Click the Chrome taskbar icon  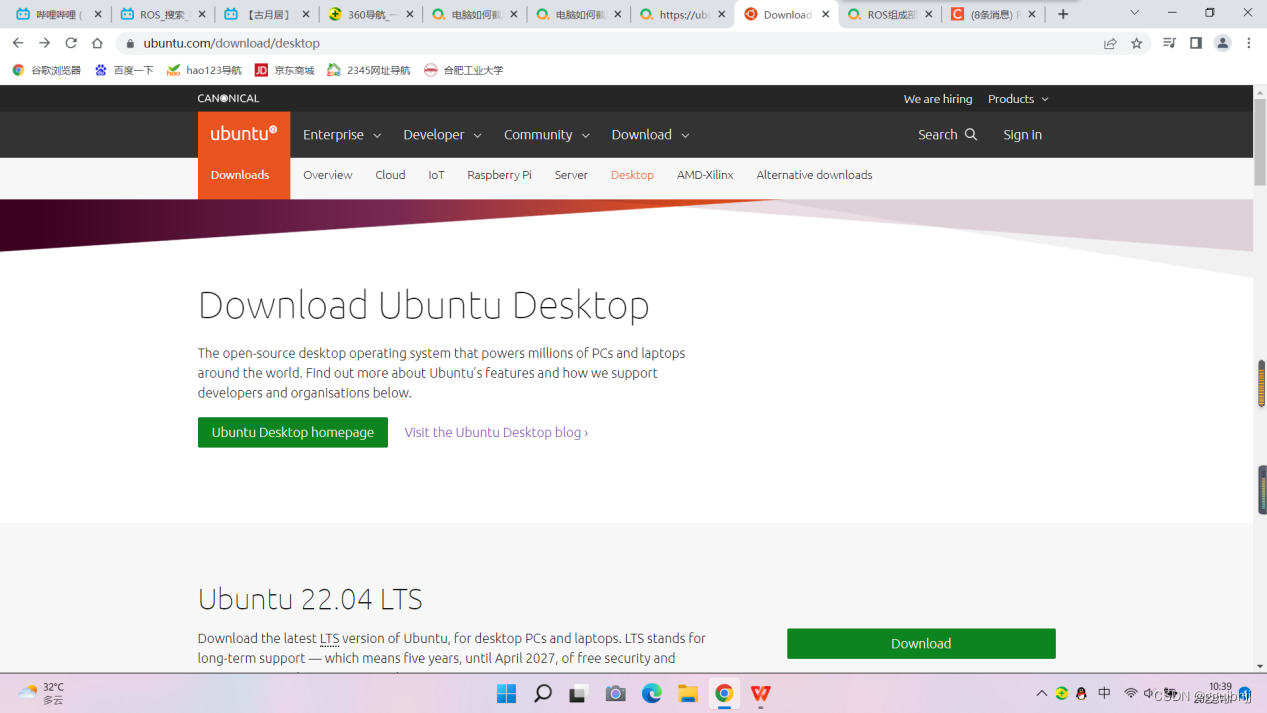click(x=724, y=693)
